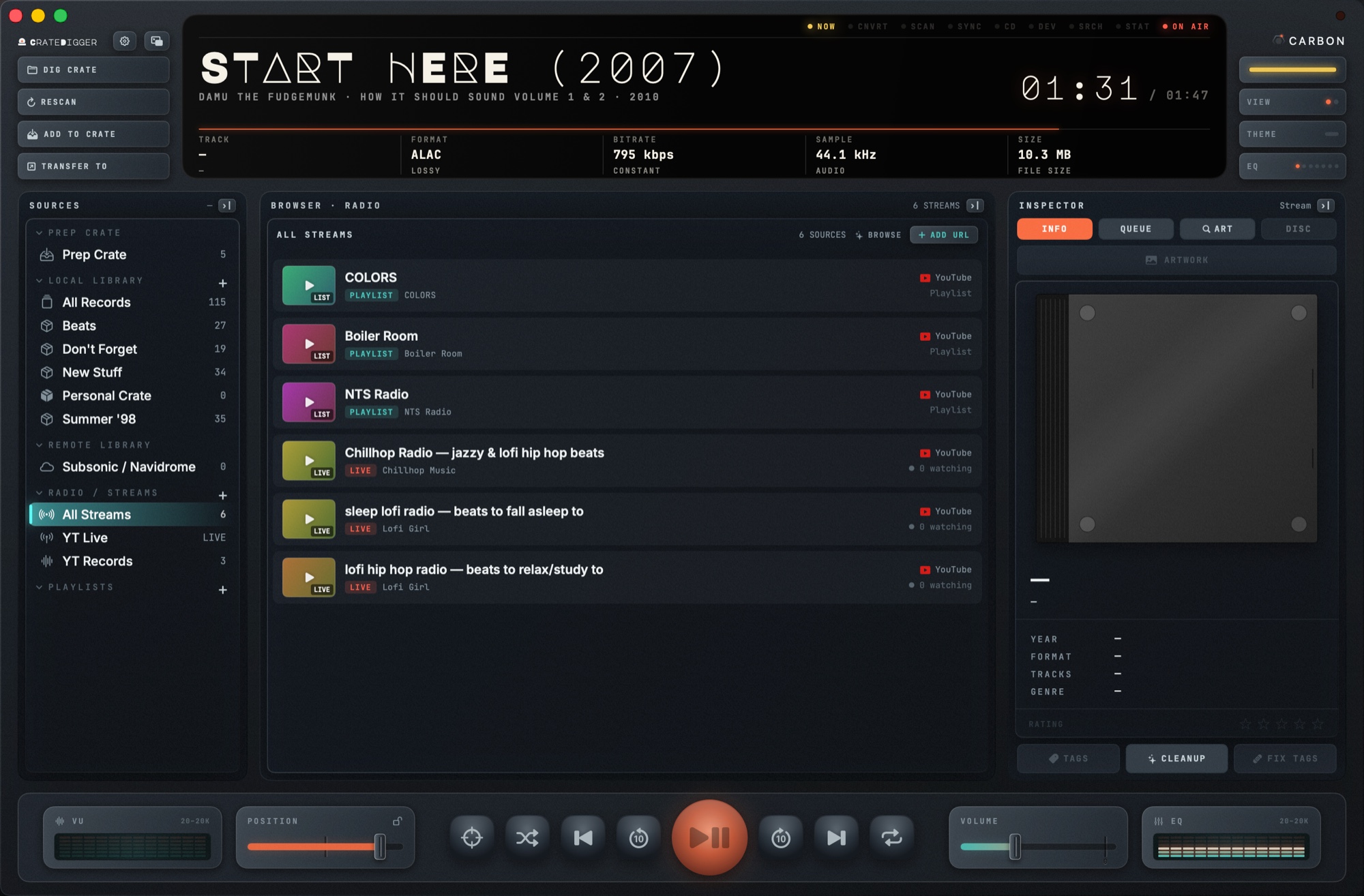This screenshot has height=896, width=1364.
Task: Click the Volume slider handle
Action: coord(1015,847)
